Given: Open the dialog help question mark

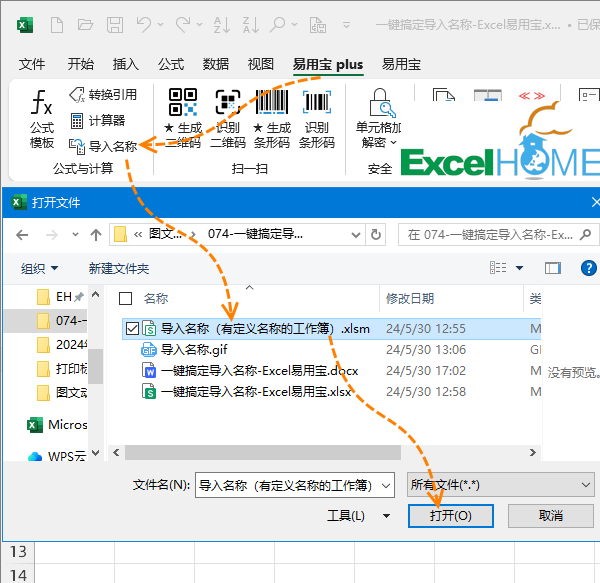Looking at the screenshot, I should [x=588, y=268].
